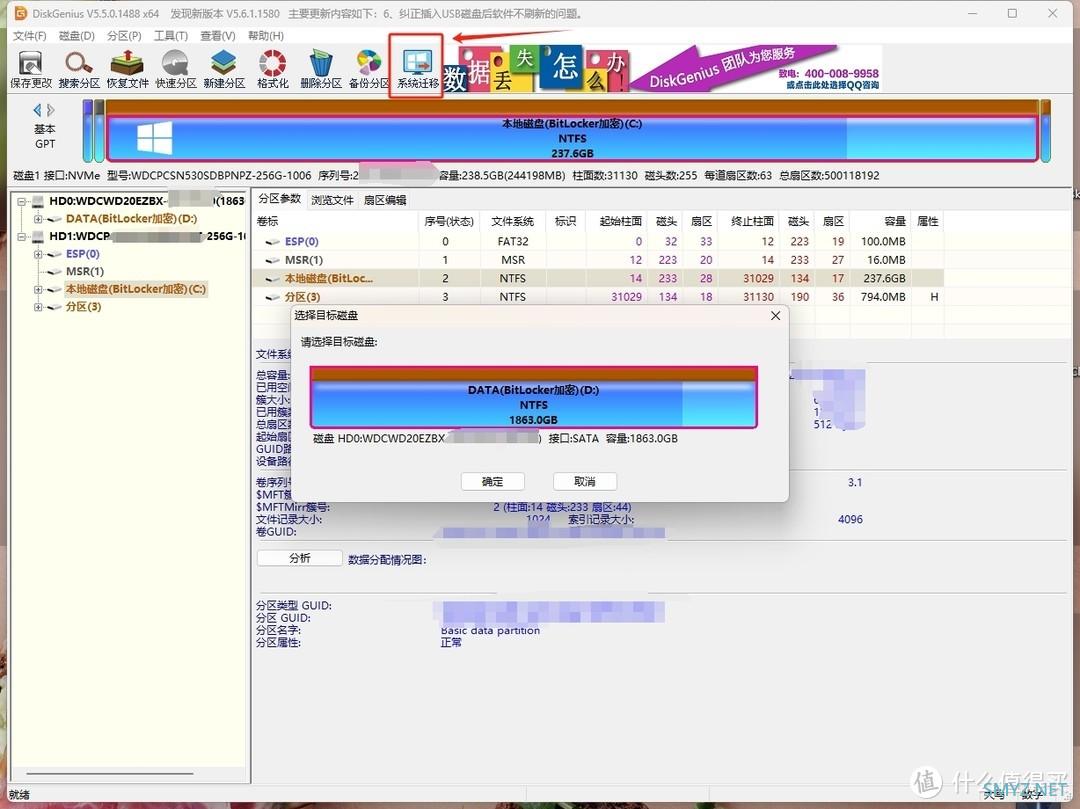The width and height of the screenshot is (1080, 809).
Task: Select the DATA(D:) 1863.0GB target disk bar
Action: pyautogui.click(x=534, y=397)
